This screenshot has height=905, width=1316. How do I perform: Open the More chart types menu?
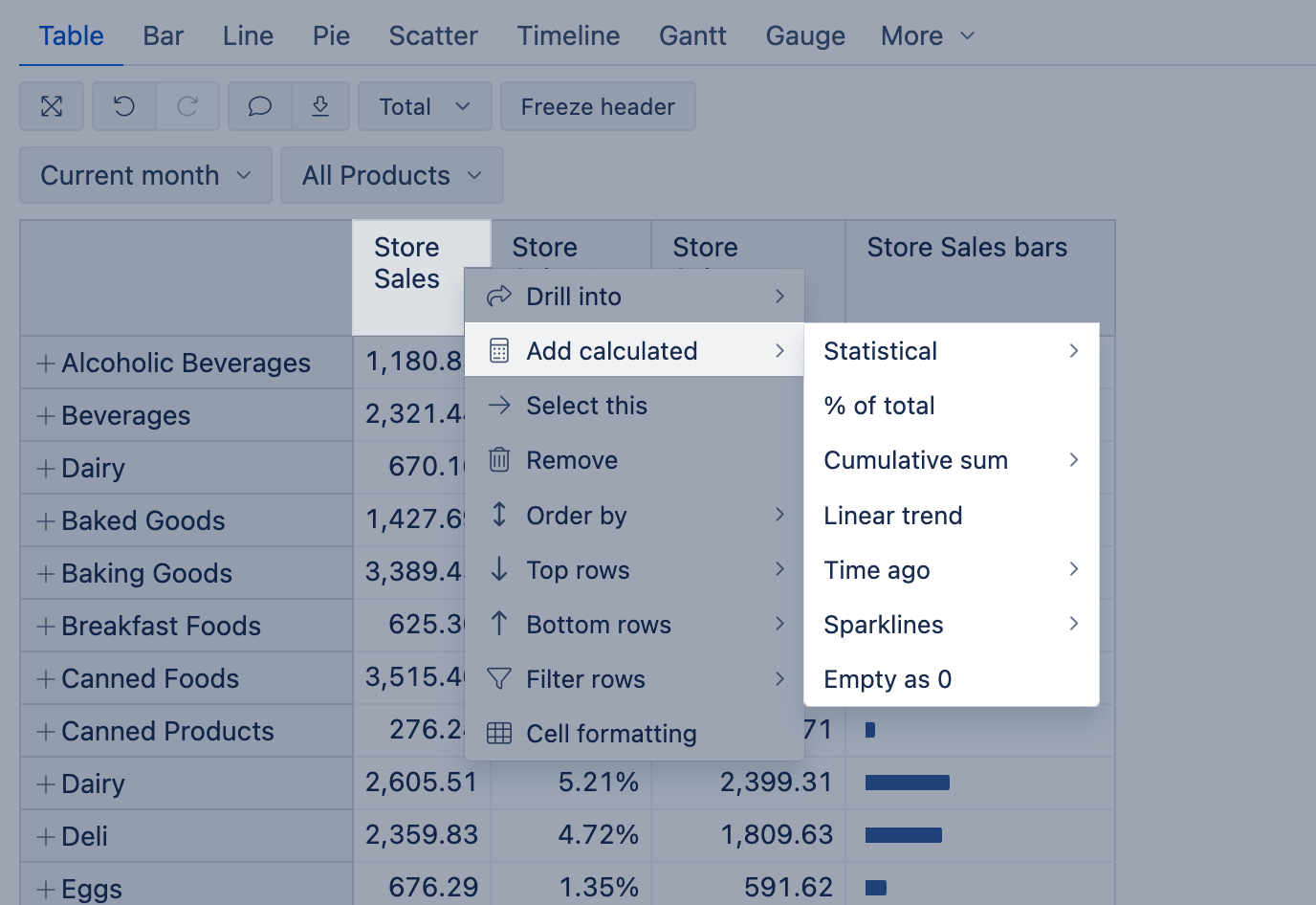(927, 36)
